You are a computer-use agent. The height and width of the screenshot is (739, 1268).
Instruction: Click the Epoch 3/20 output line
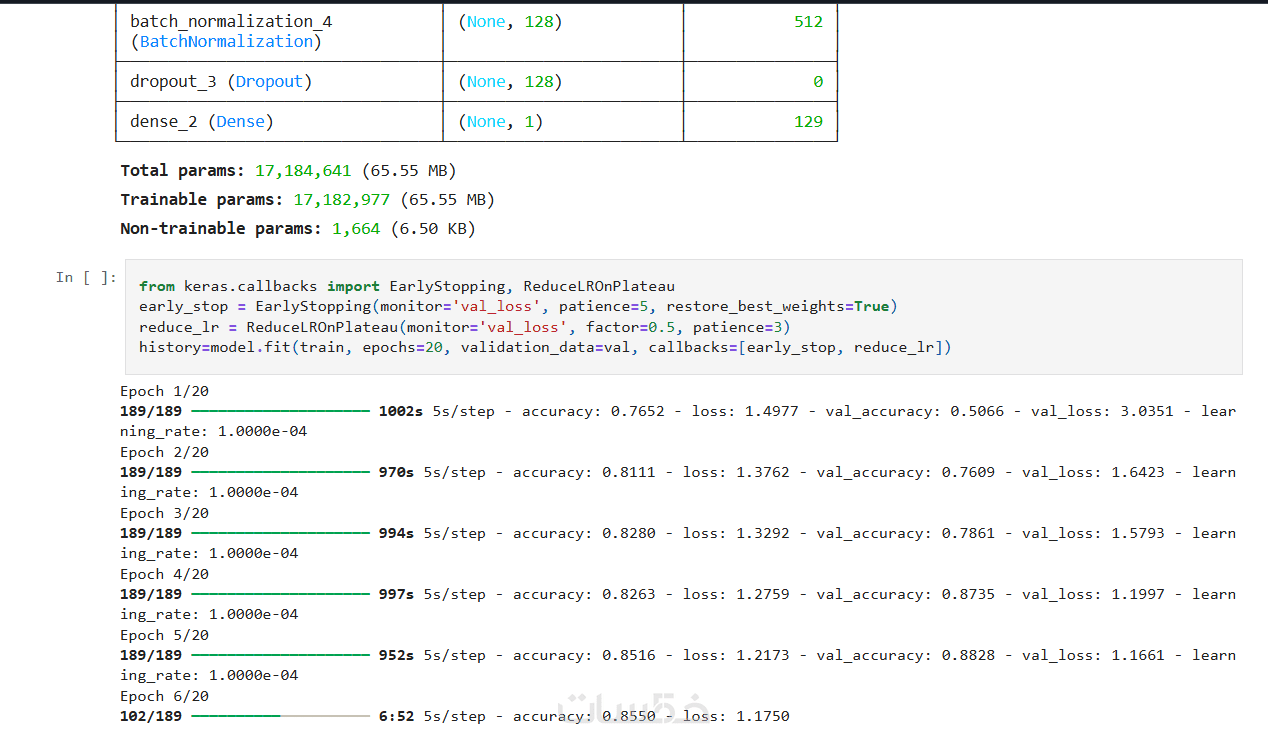click(x=164, y=513)
